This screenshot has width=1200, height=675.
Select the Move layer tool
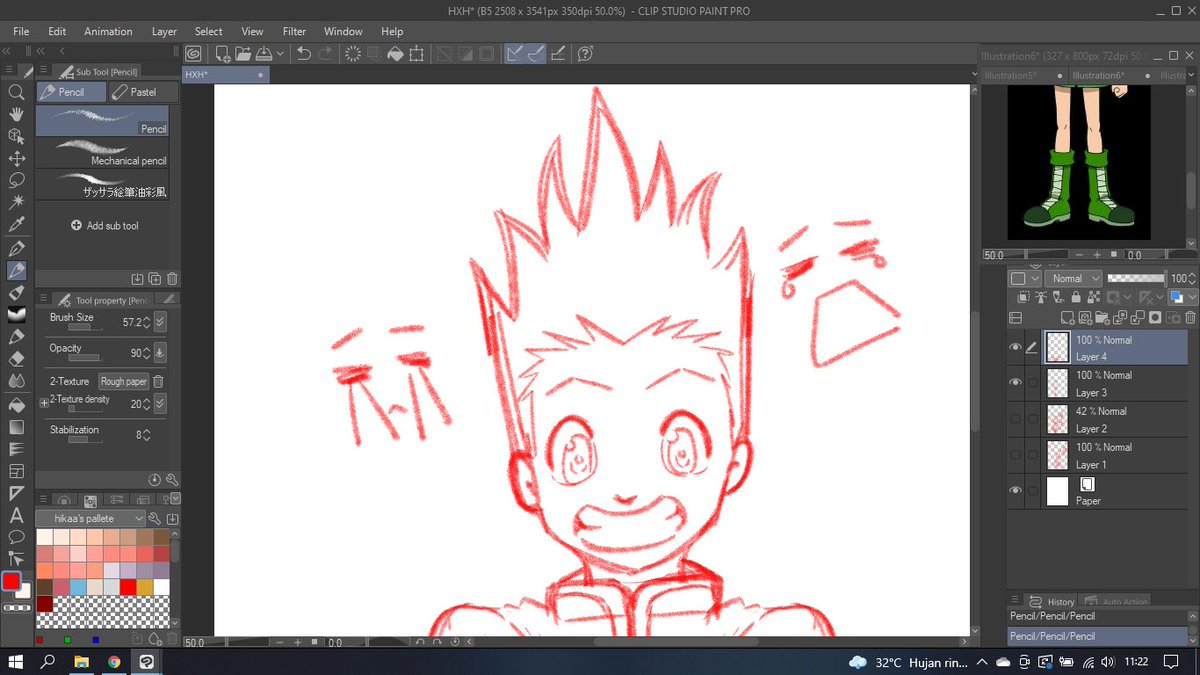point(16,158)
